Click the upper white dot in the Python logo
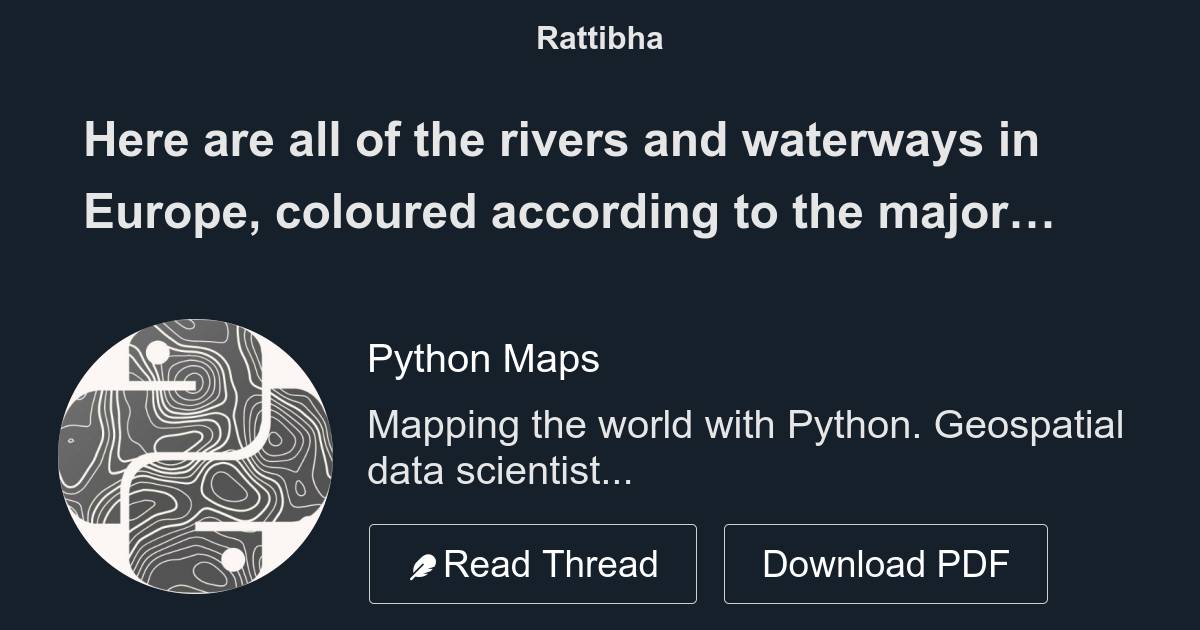The height and width of the screenshot is (630, 1200). click(157, 353)
